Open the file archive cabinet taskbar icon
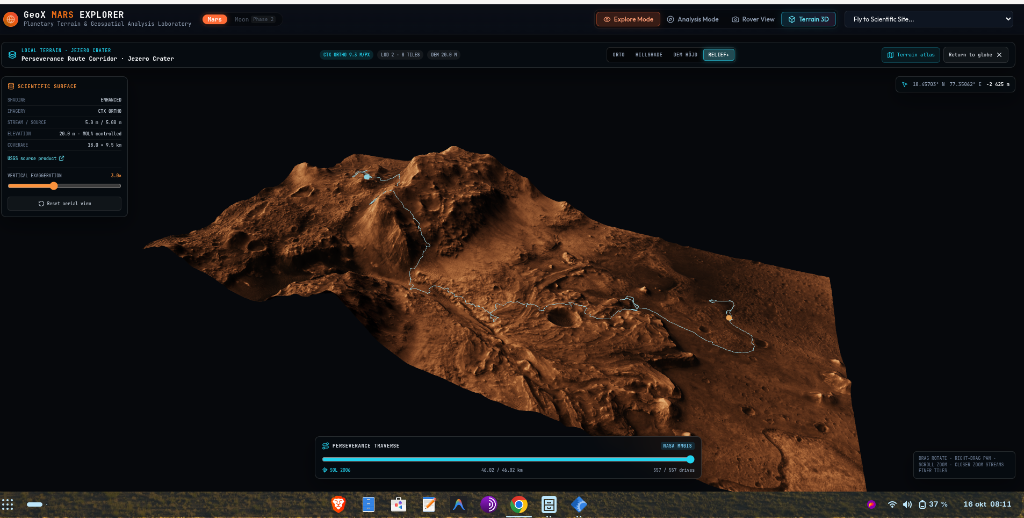 click(549, 504)
